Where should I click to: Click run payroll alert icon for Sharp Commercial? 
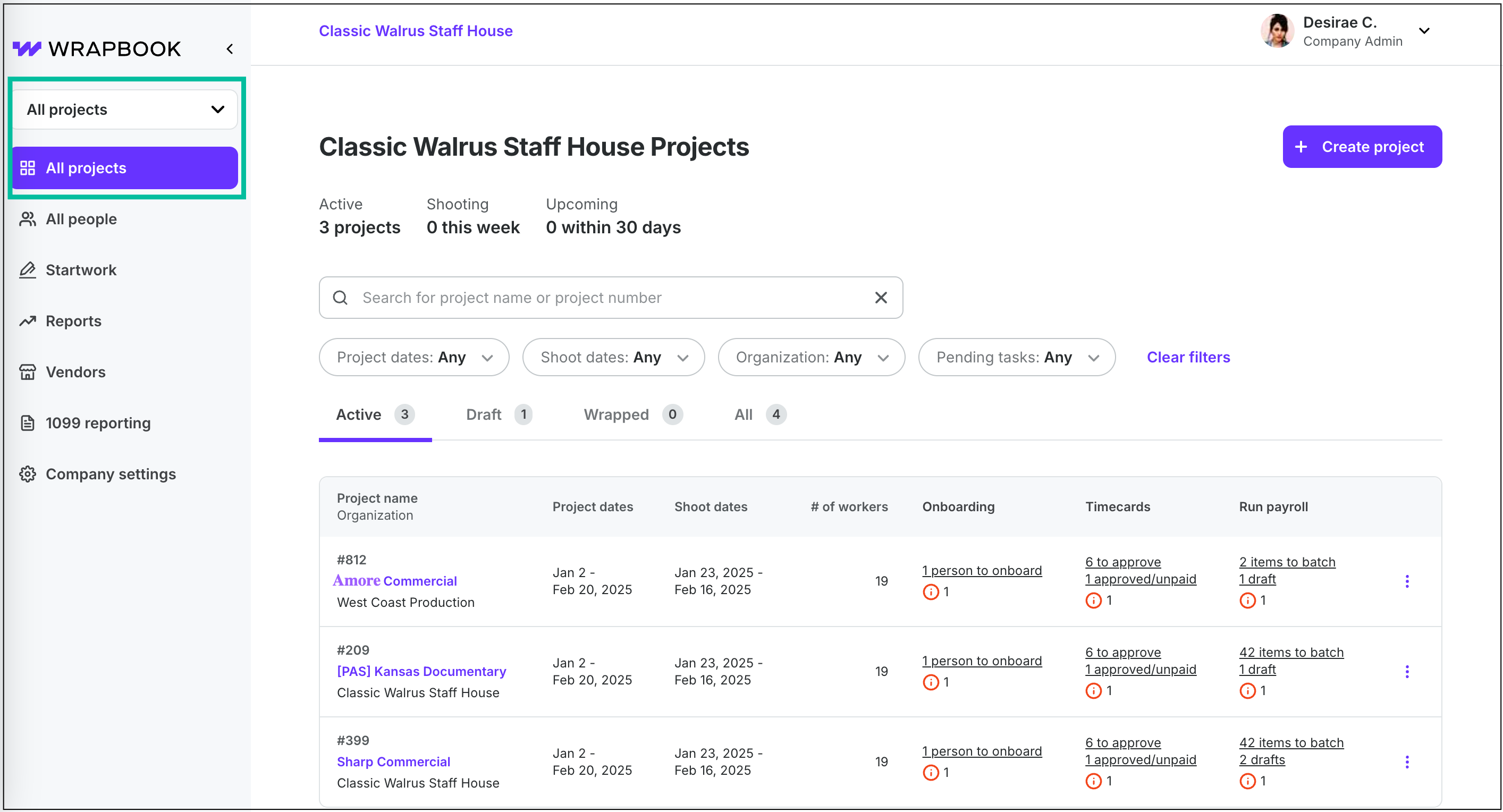click(x=1247, y=782)
